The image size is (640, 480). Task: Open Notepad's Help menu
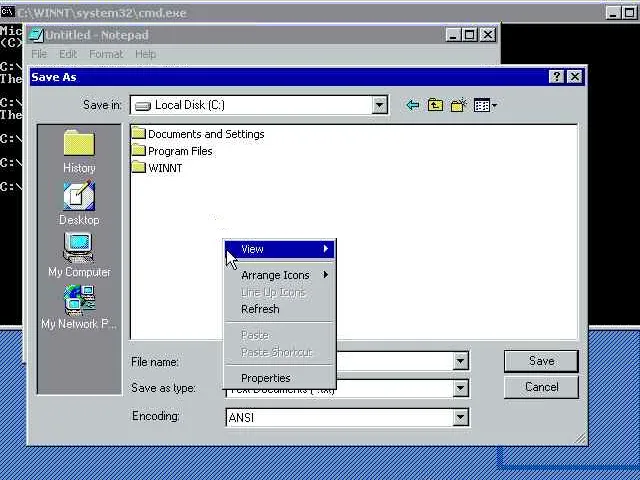point(145,54)
